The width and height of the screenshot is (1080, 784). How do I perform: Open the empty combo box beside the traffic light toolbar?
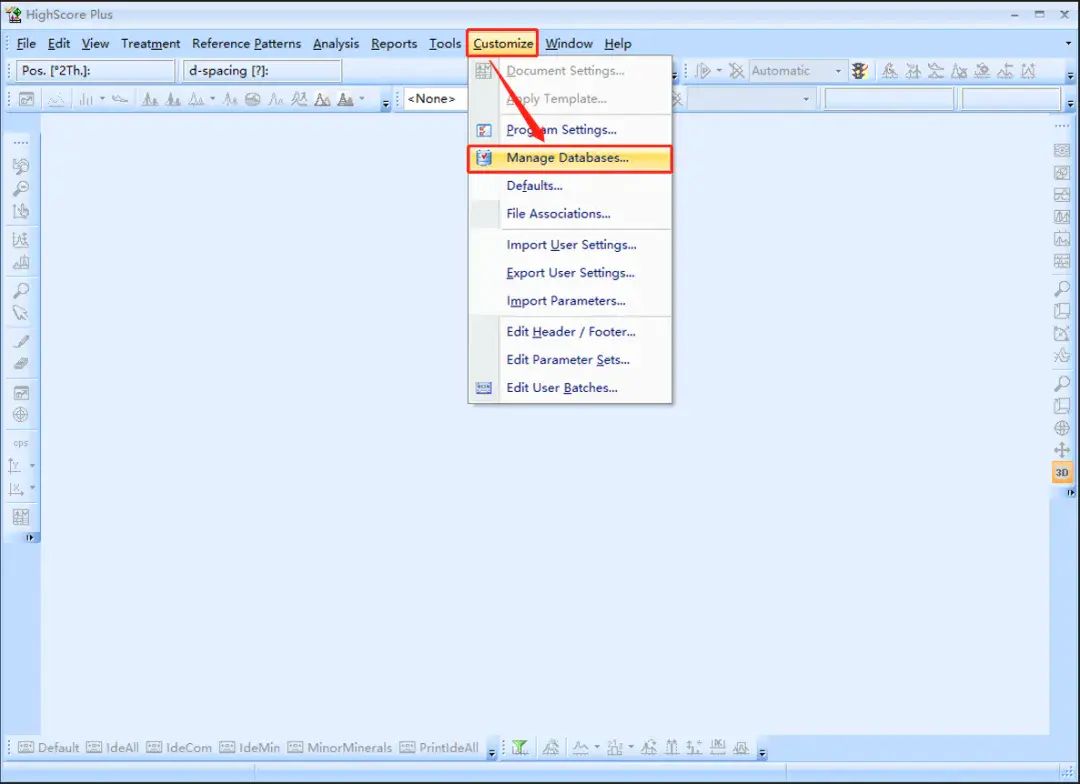point(749,99)
